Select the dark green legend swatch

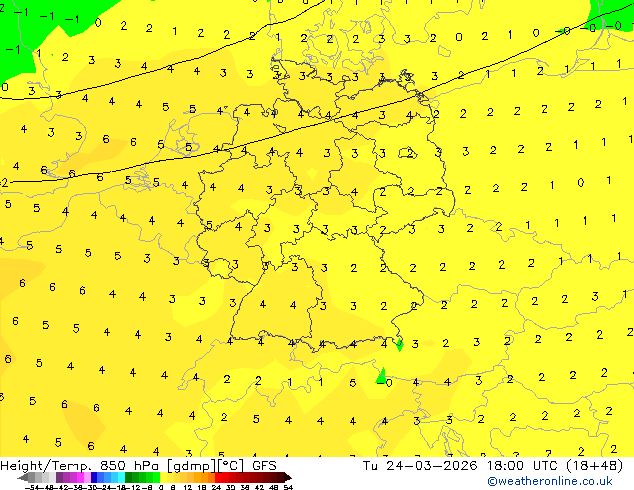click(x=129, y=477)
